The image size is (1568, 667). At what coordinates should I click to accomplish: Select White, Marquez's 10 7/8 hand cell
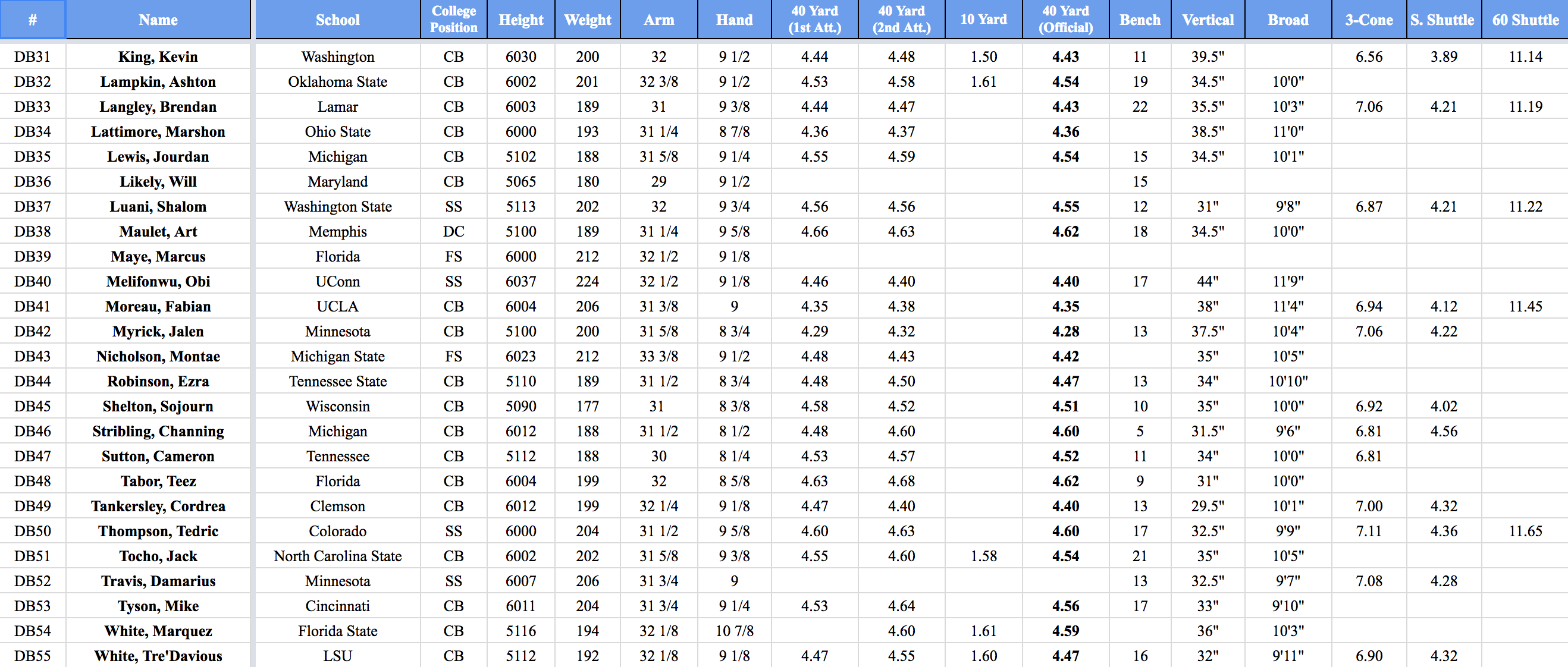[x=734, y=631]
